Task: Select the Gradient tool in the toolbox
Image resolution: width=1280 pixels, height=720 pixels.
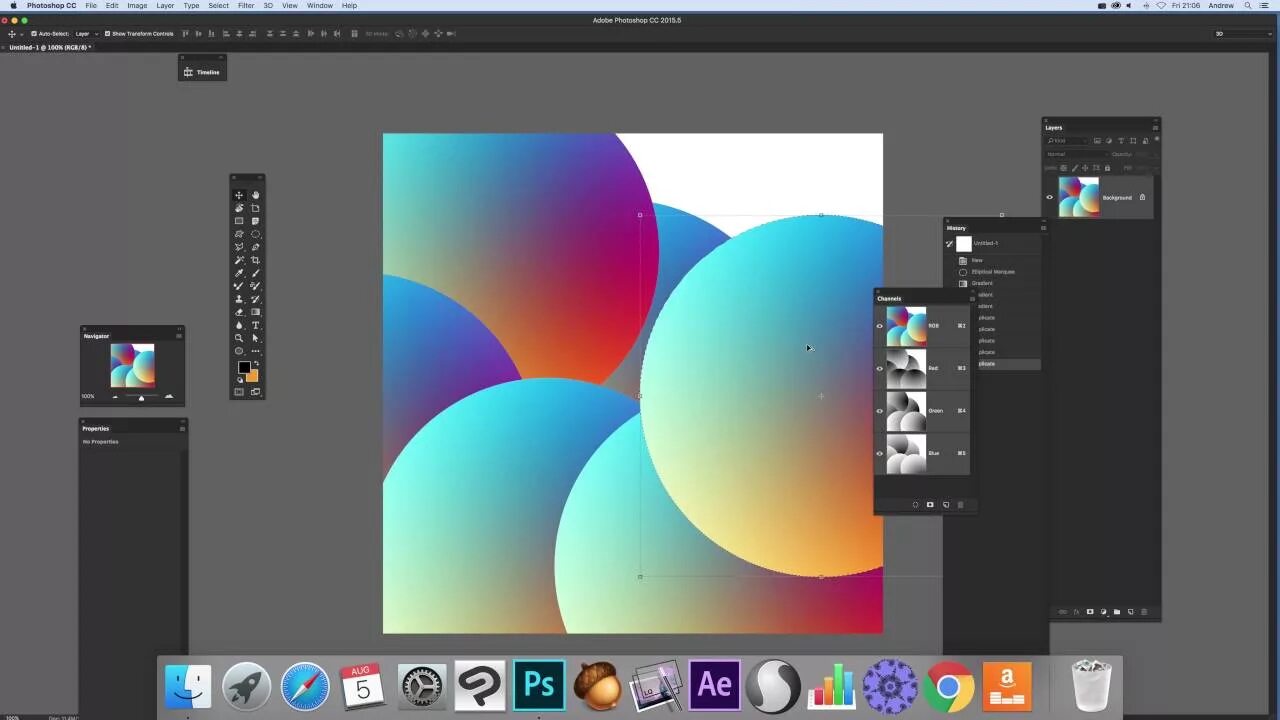Action: [x=255, y=312]
